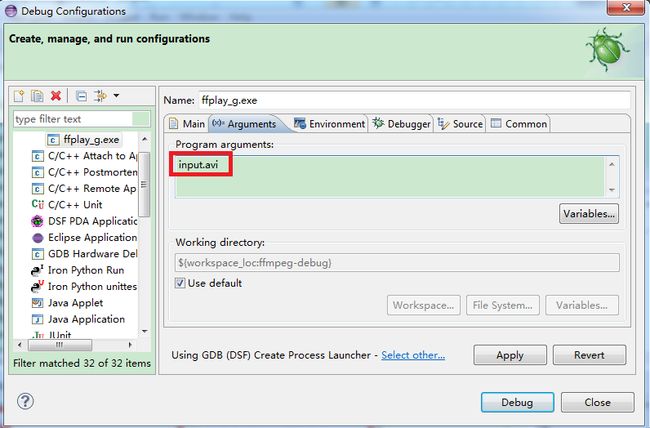Click the Close button

click(597, 402)
